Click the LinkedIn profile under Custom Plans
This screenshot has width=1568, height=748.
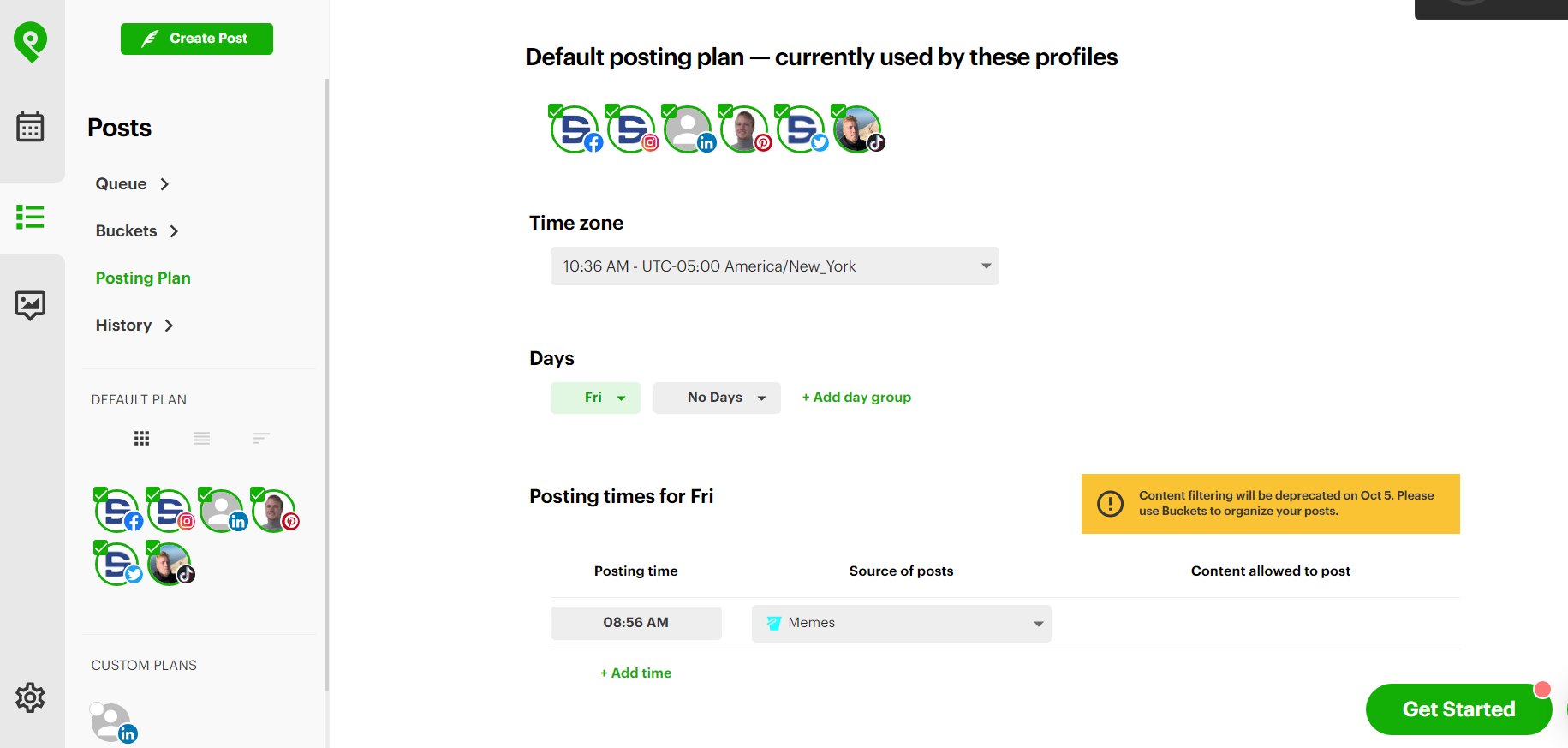pyautogui.click(x=111, y=721)
